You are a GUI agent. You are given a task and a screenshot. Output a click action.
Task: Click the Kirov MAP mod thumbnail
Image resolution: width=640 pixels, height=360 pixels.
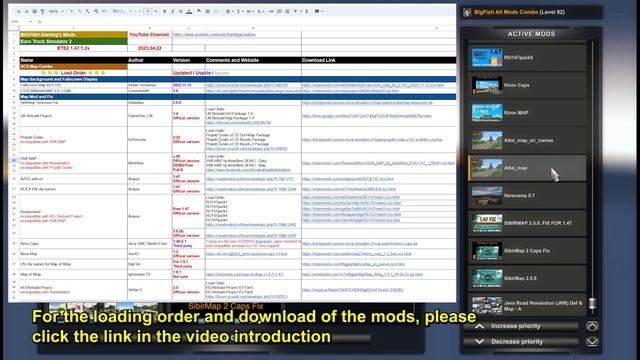coord(487,113)
